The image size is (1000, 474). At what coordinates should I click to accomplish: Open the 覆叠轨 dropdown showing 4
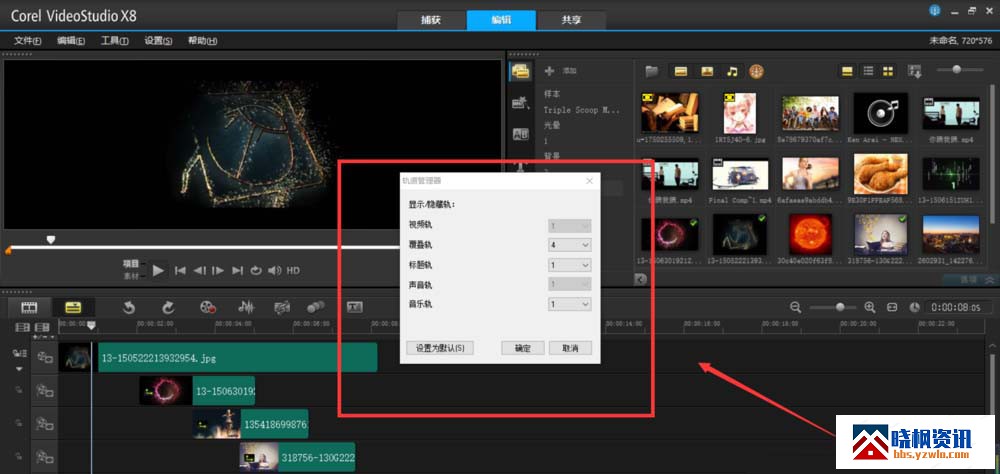pos(570,245)
